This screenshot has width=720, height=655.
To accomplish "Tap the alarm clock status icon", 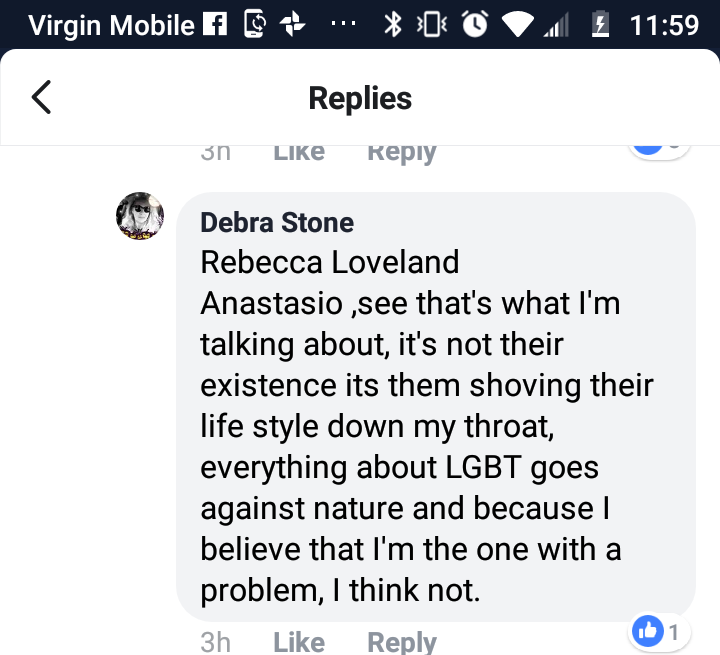I will pyautogui.click(x=473, y=25).
